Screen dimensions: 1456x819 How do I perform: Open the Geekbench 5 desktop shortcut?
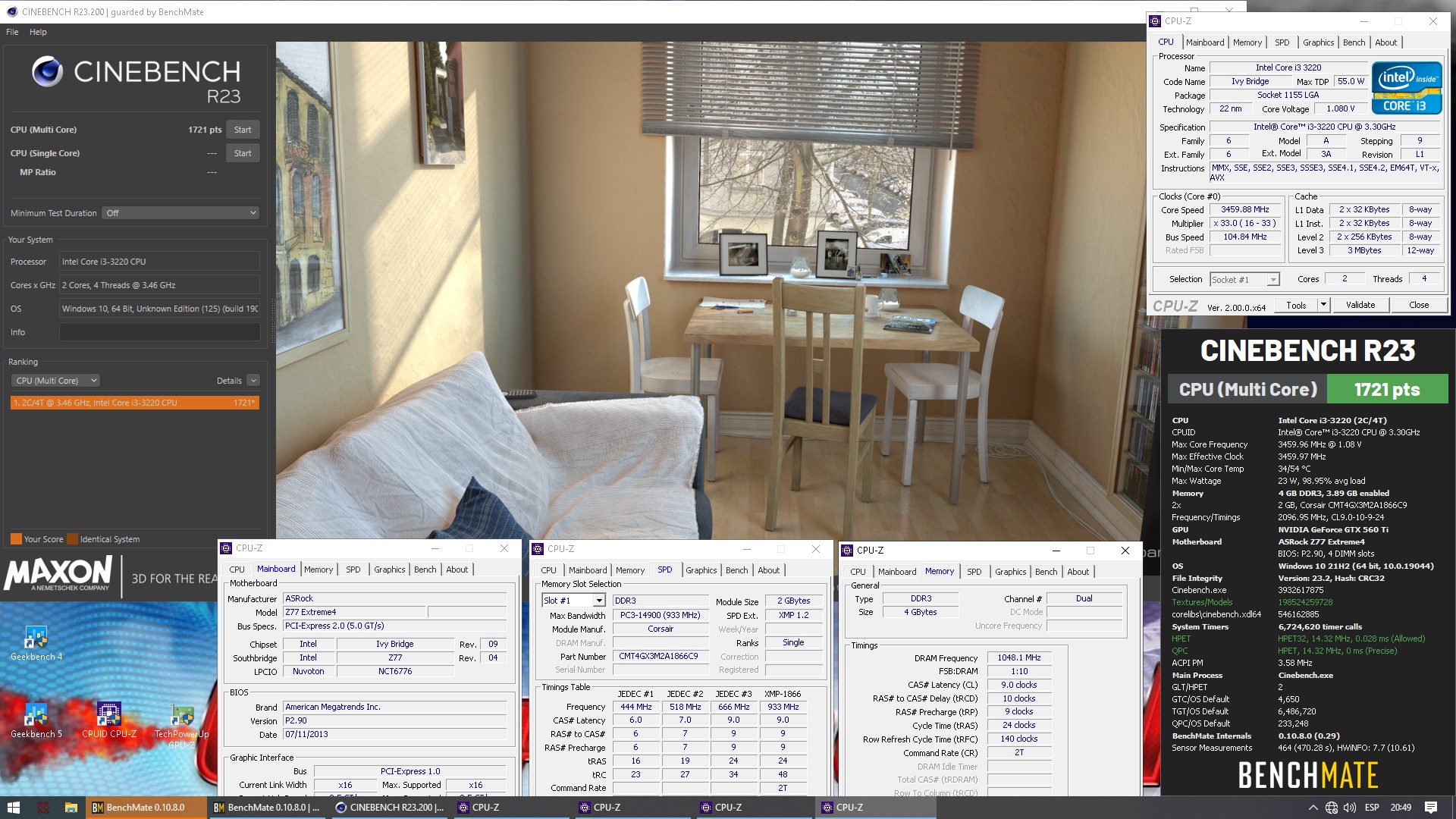pyautogui.click(x=36, y=720)
